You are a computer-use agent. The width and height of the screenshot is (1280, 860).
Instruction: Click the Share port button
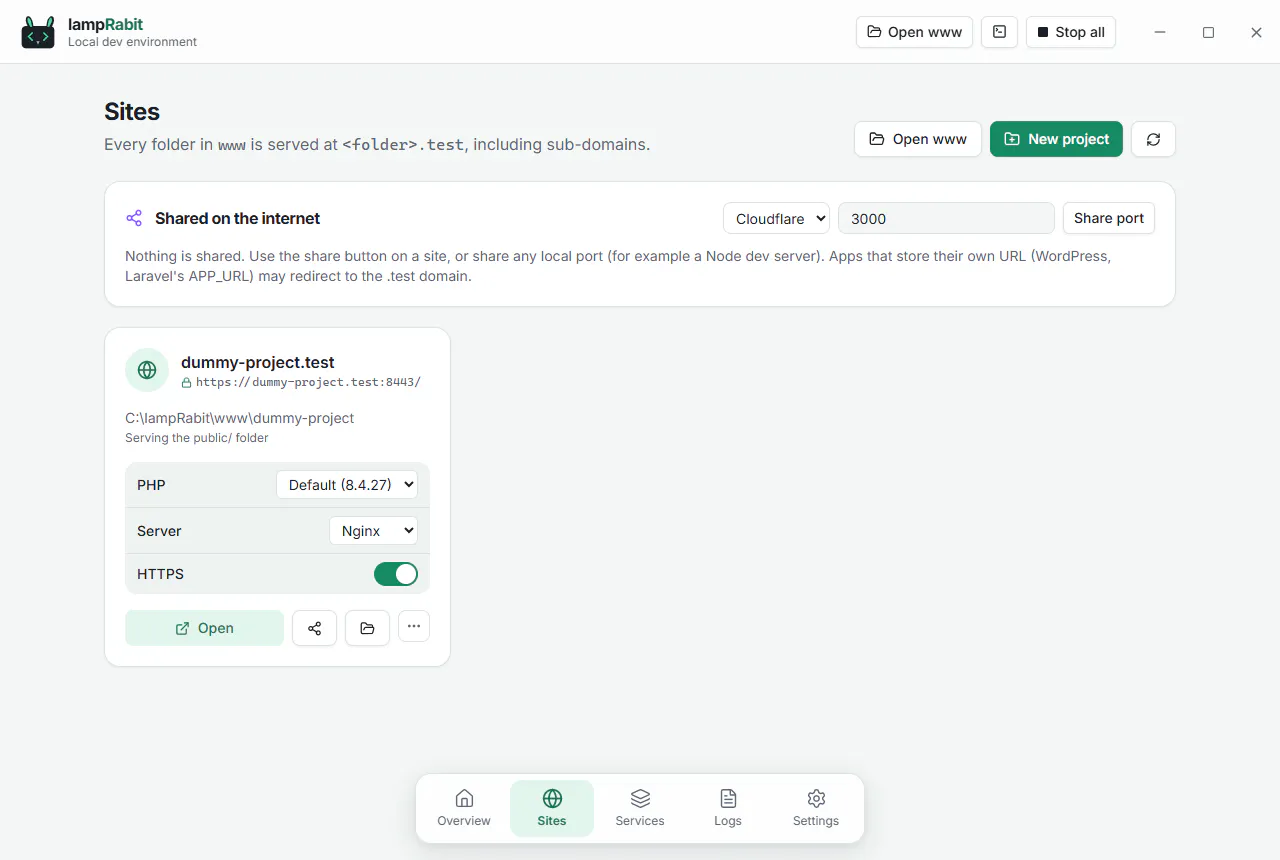1109,218
